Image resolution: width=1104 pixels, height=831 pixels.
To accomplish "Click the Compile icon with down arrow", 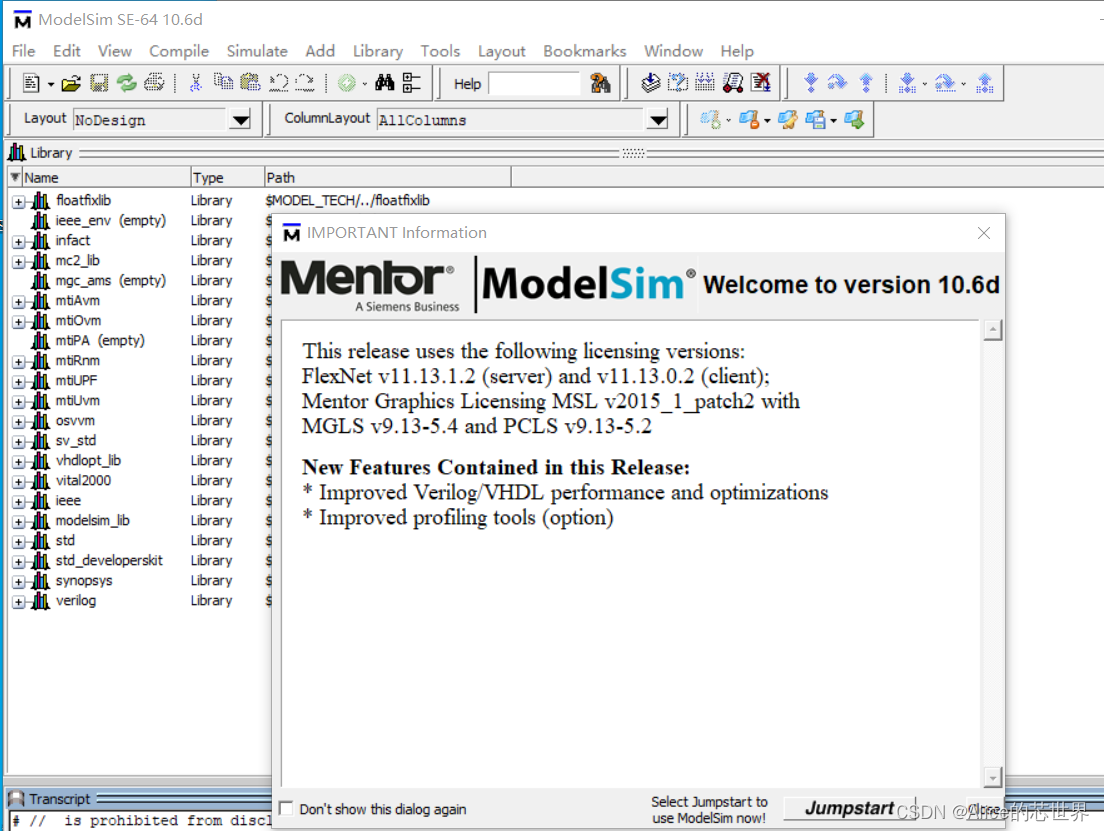I will (x=651, y=83).
